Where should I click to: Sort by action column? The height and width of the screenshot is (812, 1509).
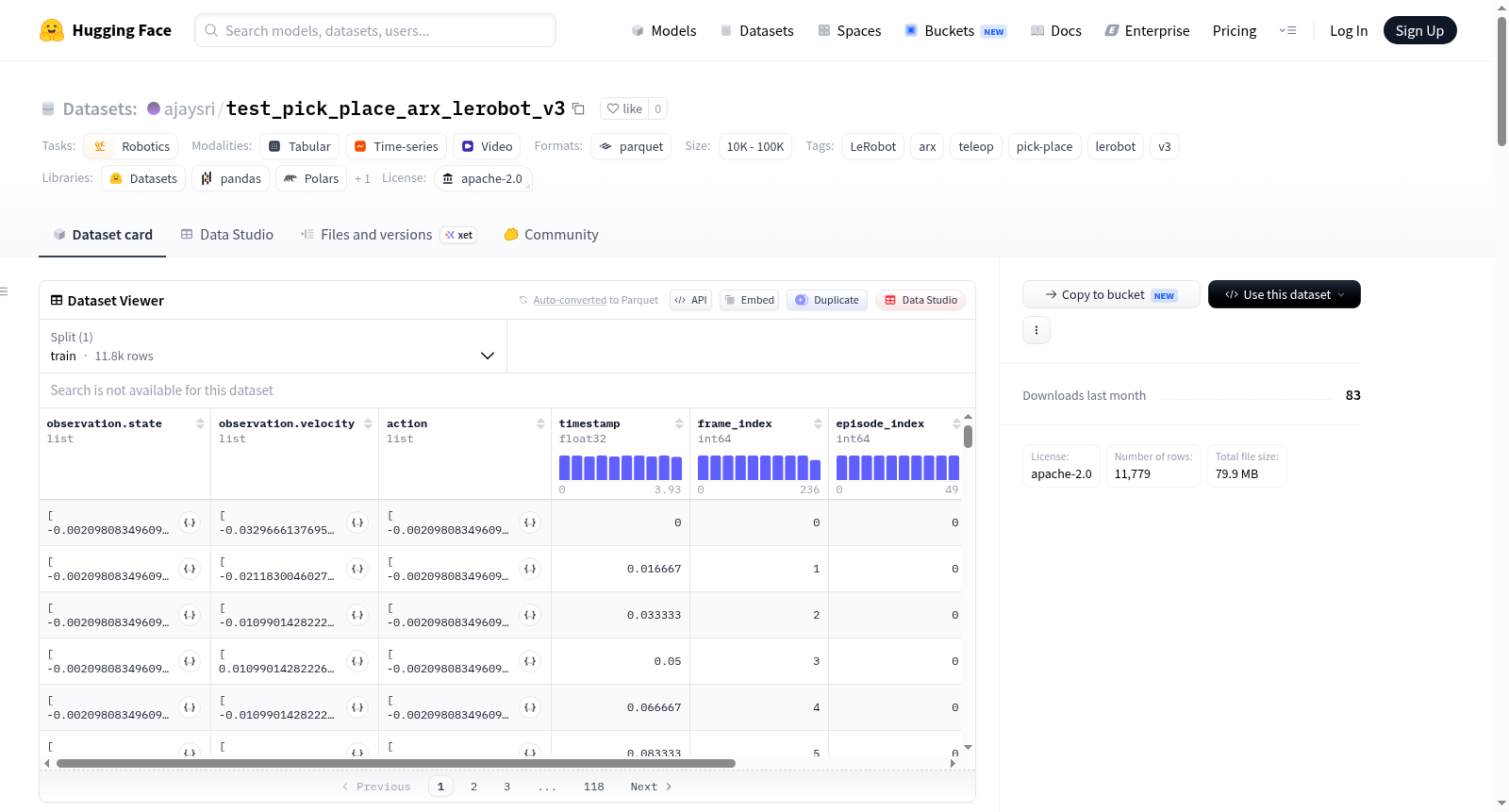540,423
